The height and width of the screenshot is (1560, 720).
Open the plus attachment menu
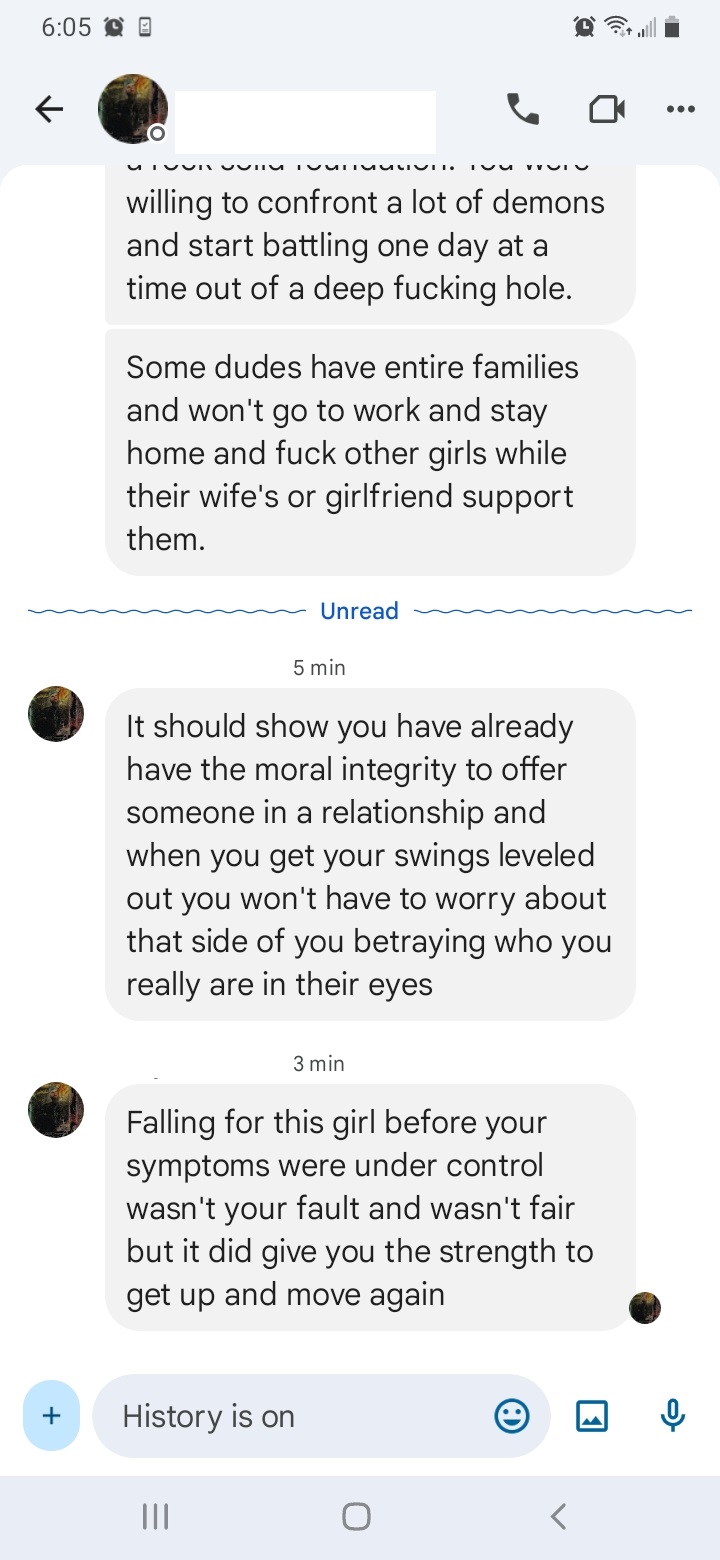tap(51, 1416)
